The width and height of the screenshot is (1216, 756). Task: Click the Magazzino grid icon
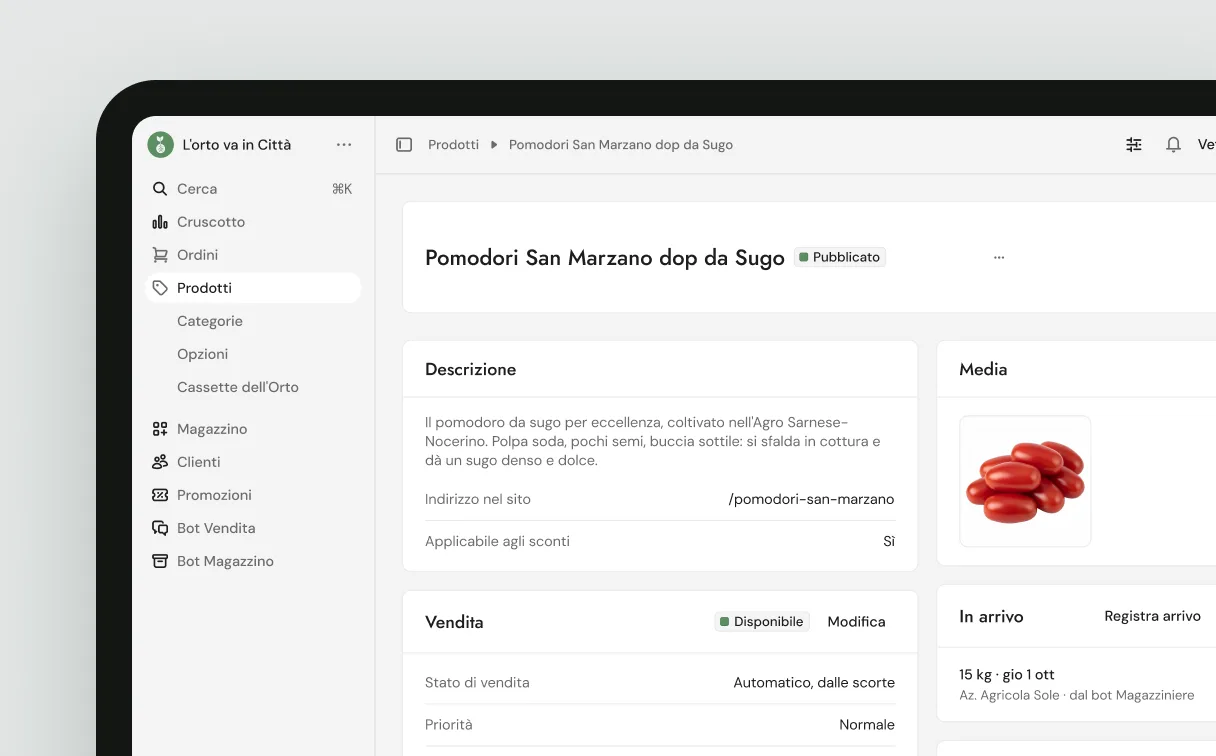click(x=160, y=429)
